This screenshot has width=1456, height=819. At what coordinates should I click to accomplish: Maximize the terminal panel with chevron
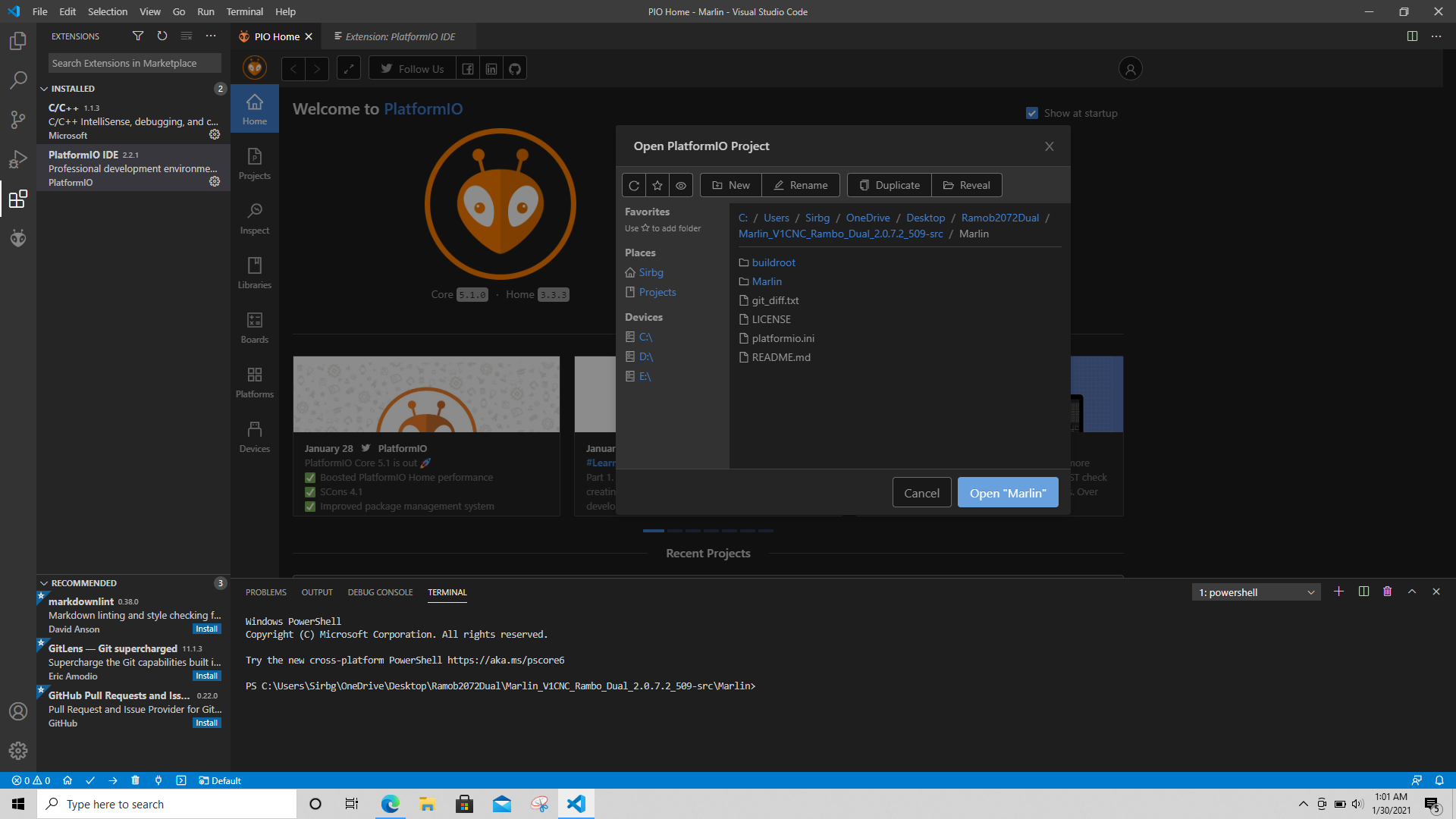point(1412,591)
